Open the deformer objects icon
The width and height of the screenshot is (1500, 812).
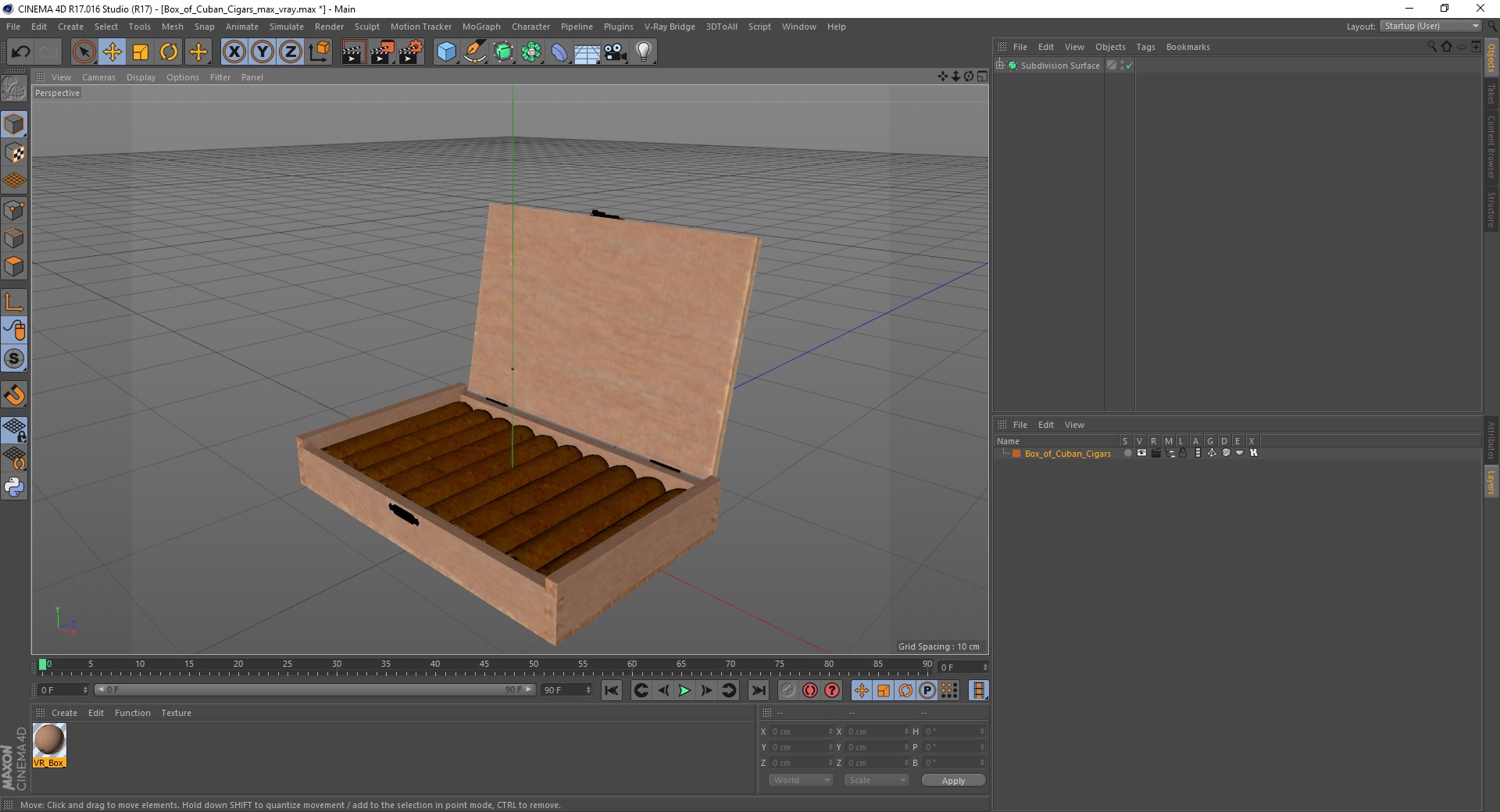[x=560, y=52]
